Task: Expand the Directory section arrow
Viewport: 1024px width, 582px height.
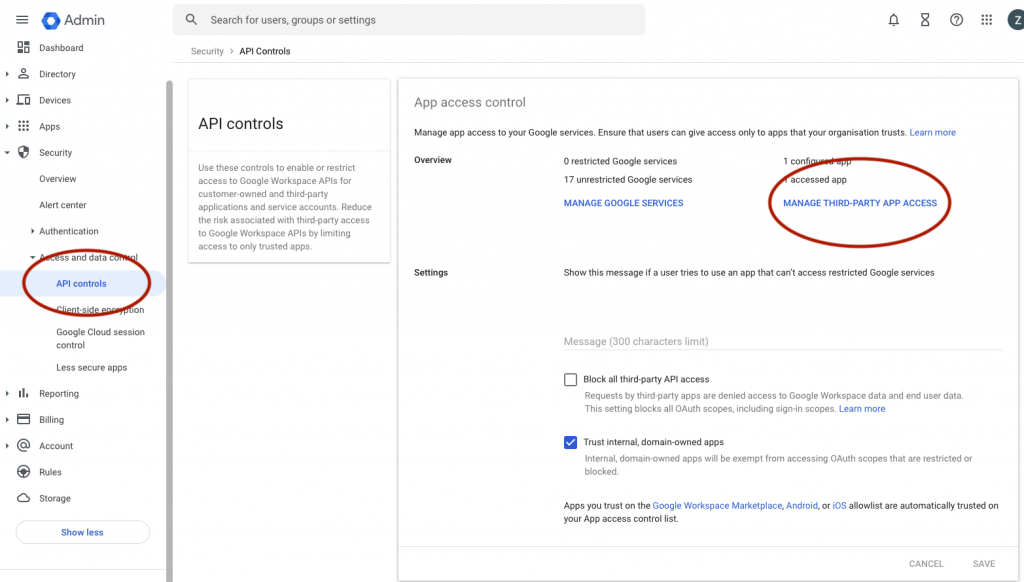Action: (x=7, y=74)
